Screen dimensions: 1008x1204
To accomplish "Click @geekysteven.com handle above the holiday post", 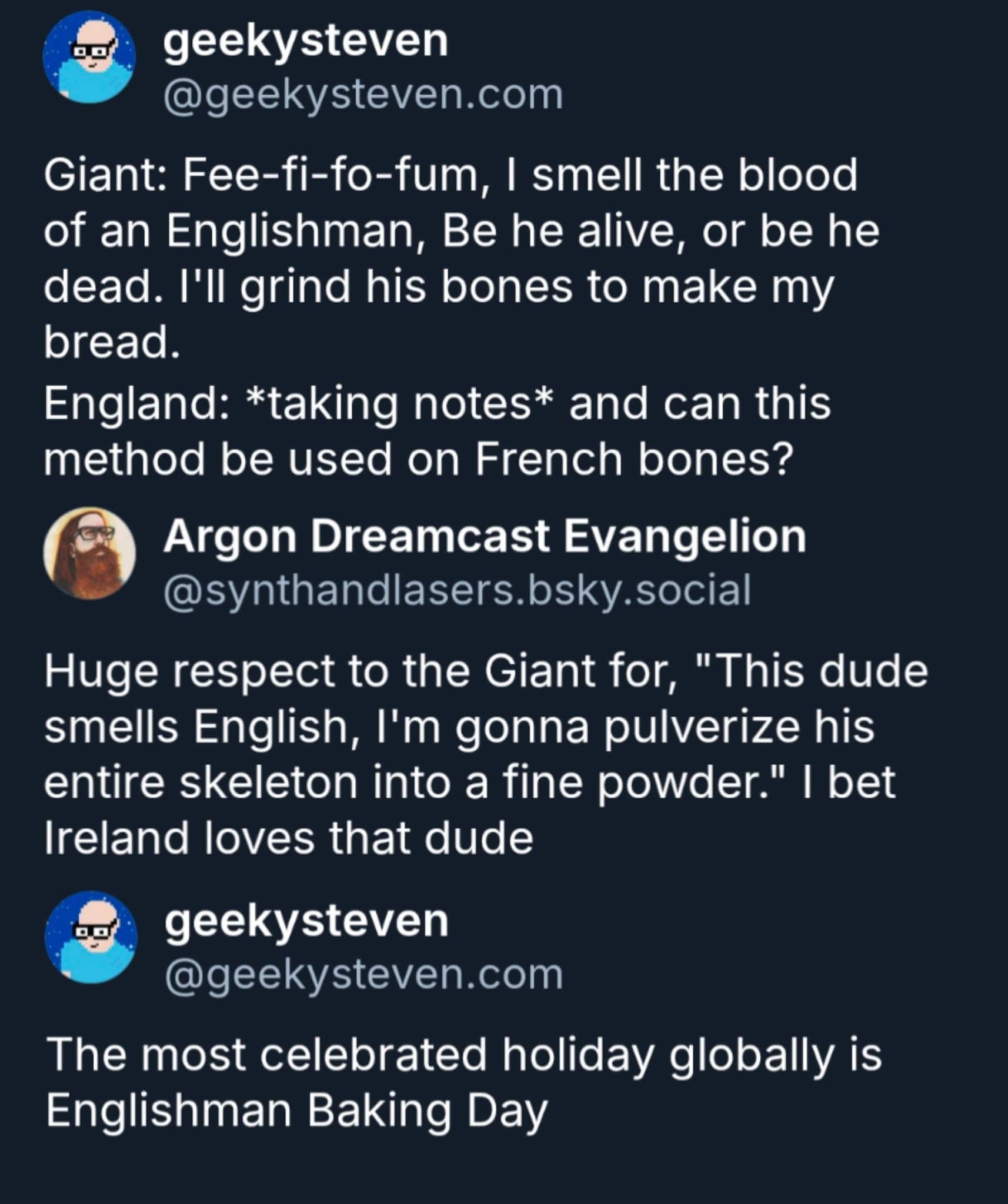I will coord(363,974).
